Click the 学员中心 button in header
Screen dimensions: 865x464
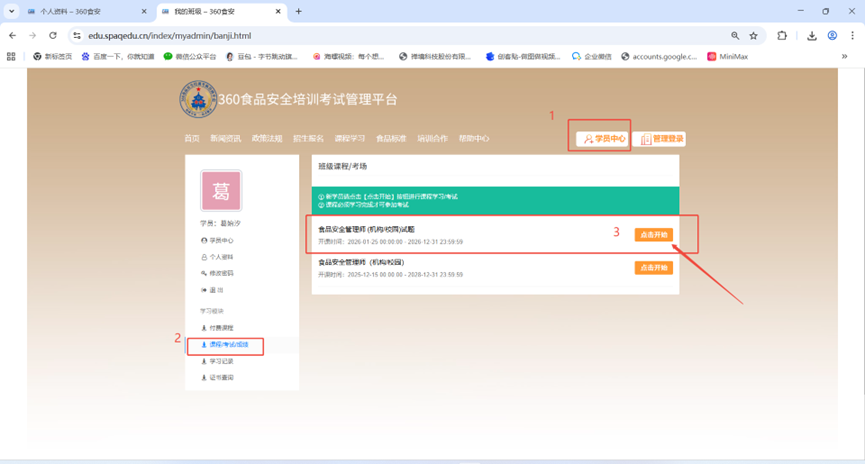(x=603, y=139)
